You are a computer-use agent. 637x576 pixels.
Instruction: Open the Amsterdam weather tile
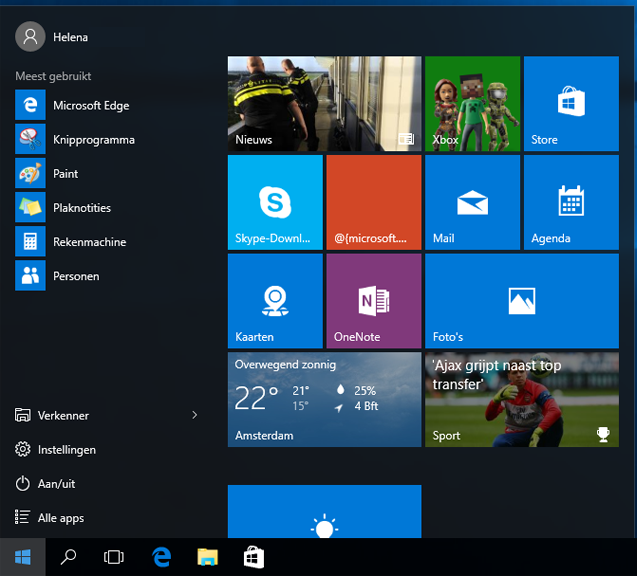[x=325, y=400]
